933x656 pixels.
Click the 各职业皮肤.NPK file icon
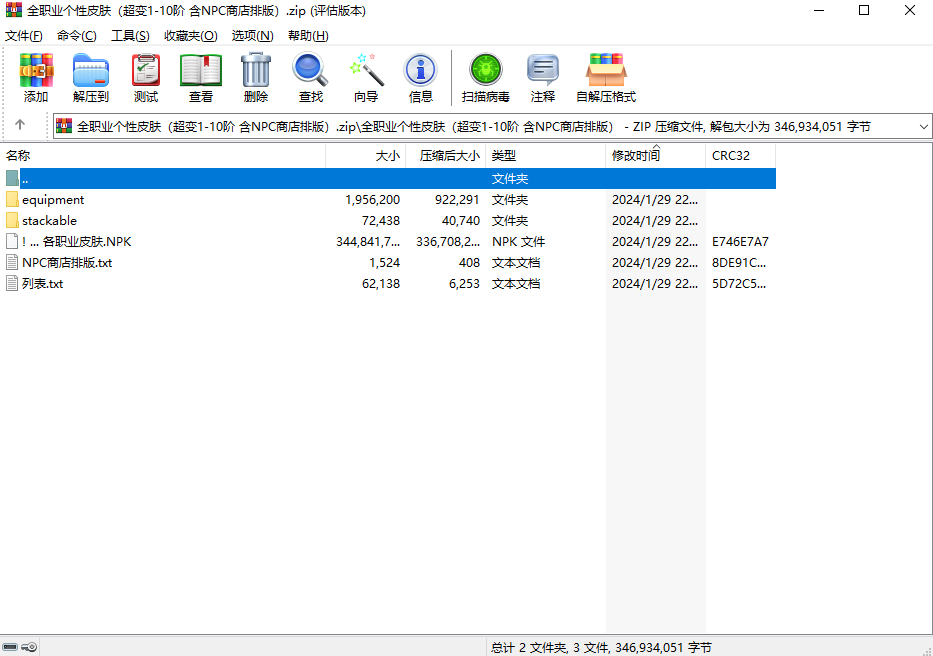[x=12, y=241]
